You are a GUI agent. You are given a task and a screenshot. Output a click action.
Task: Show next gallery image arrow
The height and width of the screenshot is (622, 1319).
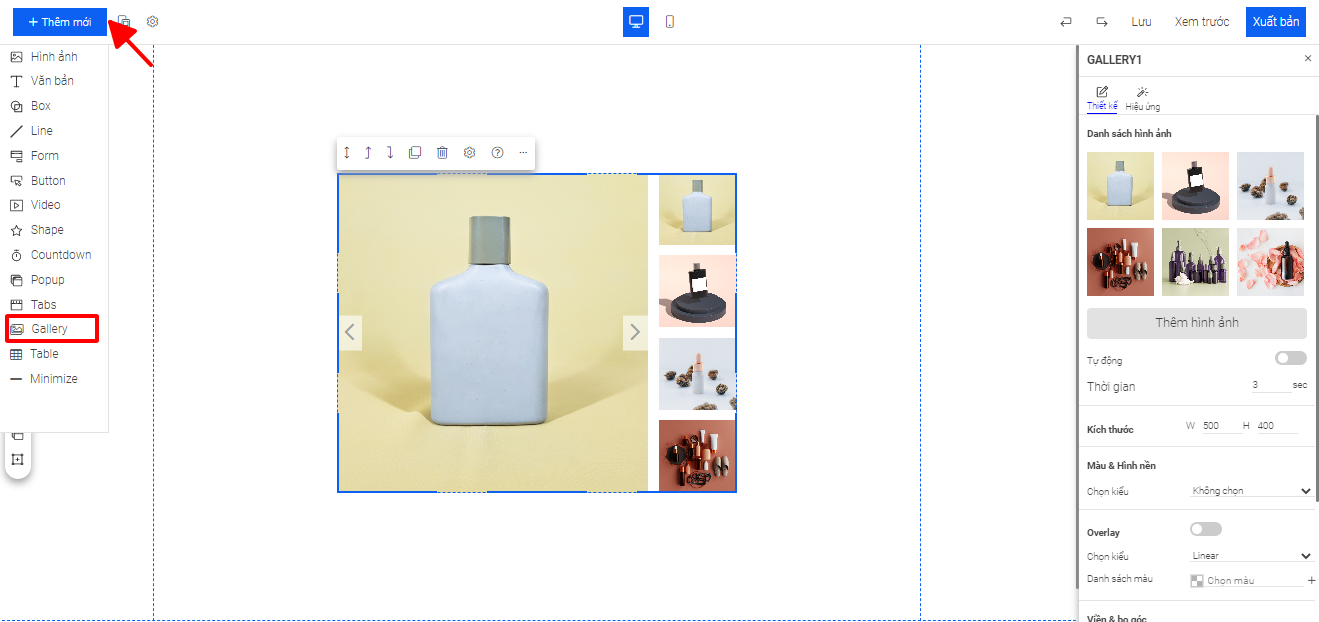coord(635,333)
